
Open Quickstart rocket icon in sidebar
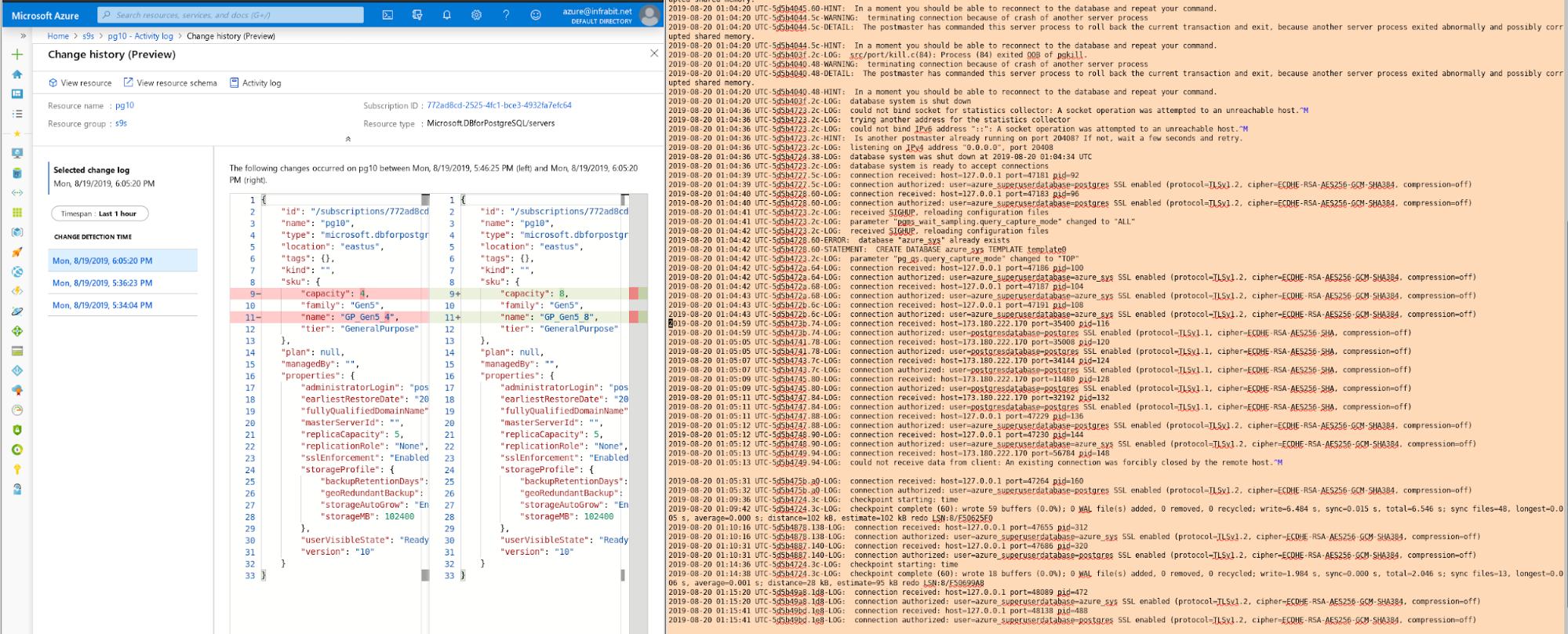point(17,252)
